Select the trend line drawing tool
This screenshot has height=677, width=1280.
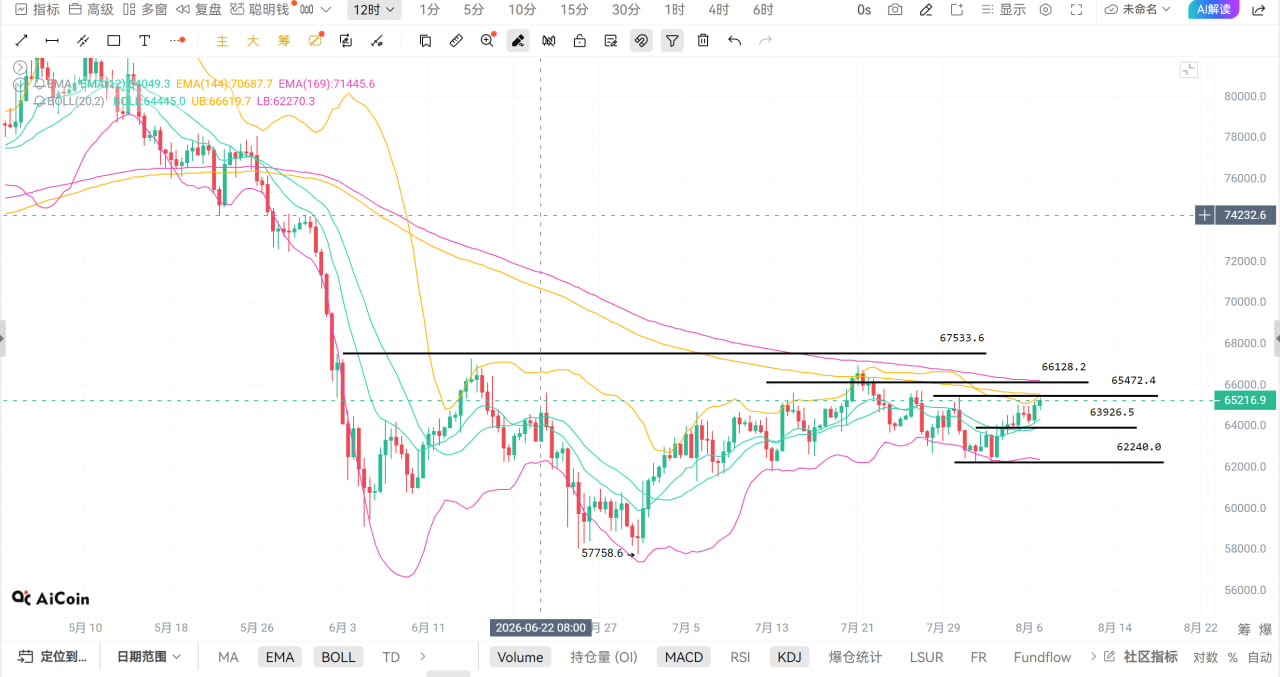[x=22, y=41]
